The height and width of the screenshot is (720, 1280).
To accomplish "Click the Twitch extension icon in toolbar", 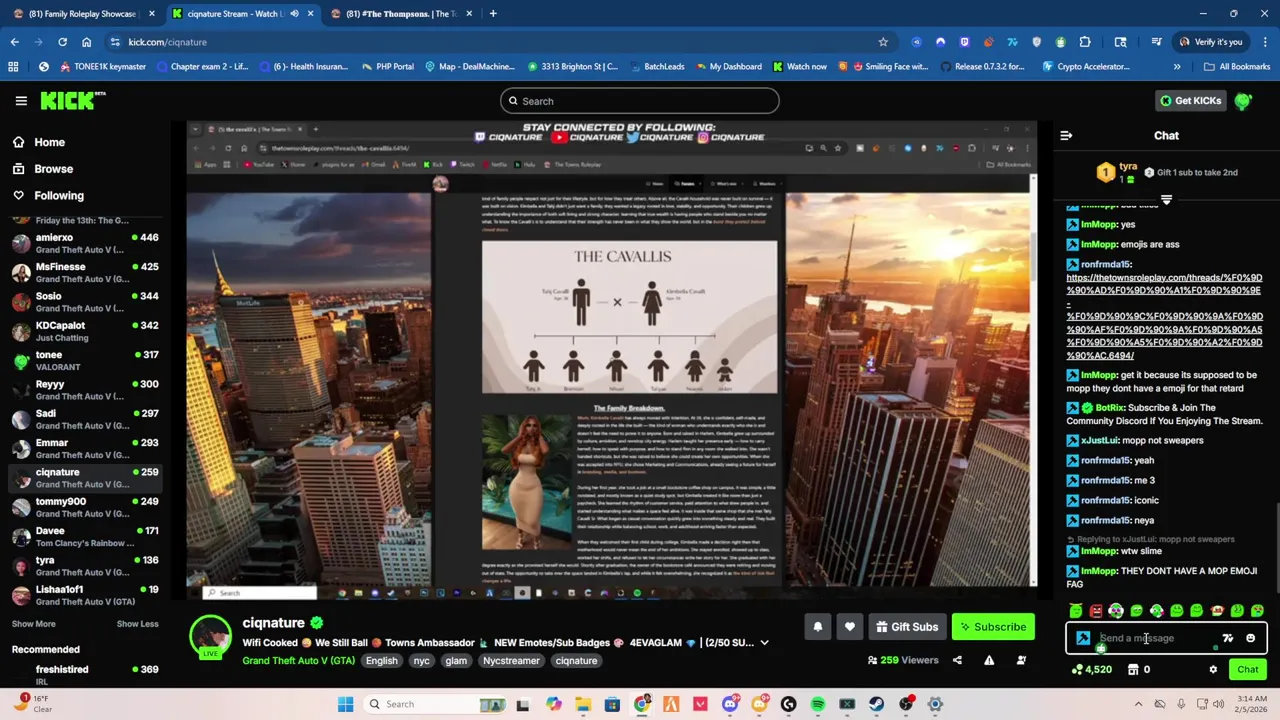I will tap(965, 42).
